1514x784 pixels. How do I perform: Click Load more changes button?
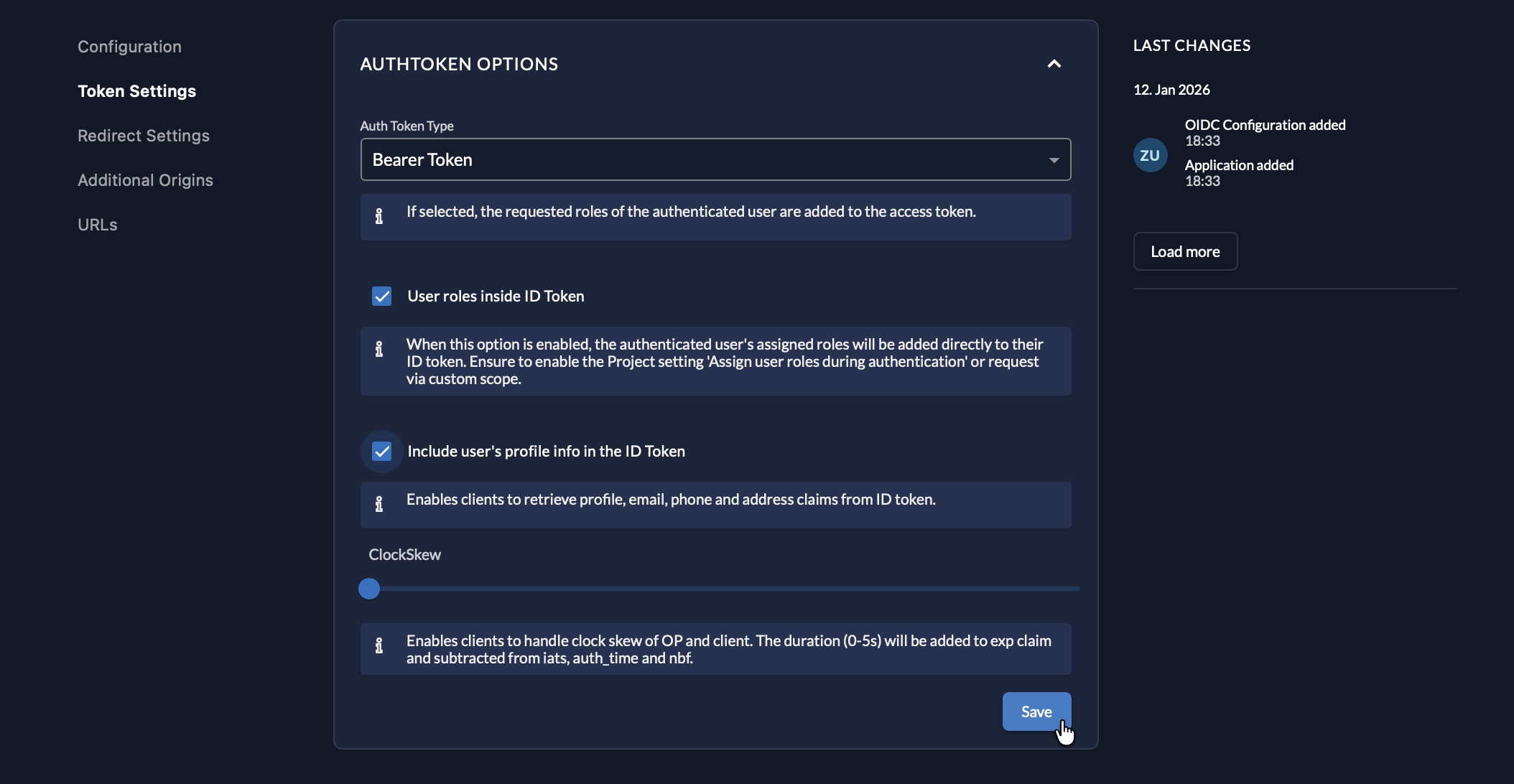(x=1185, y=252)
